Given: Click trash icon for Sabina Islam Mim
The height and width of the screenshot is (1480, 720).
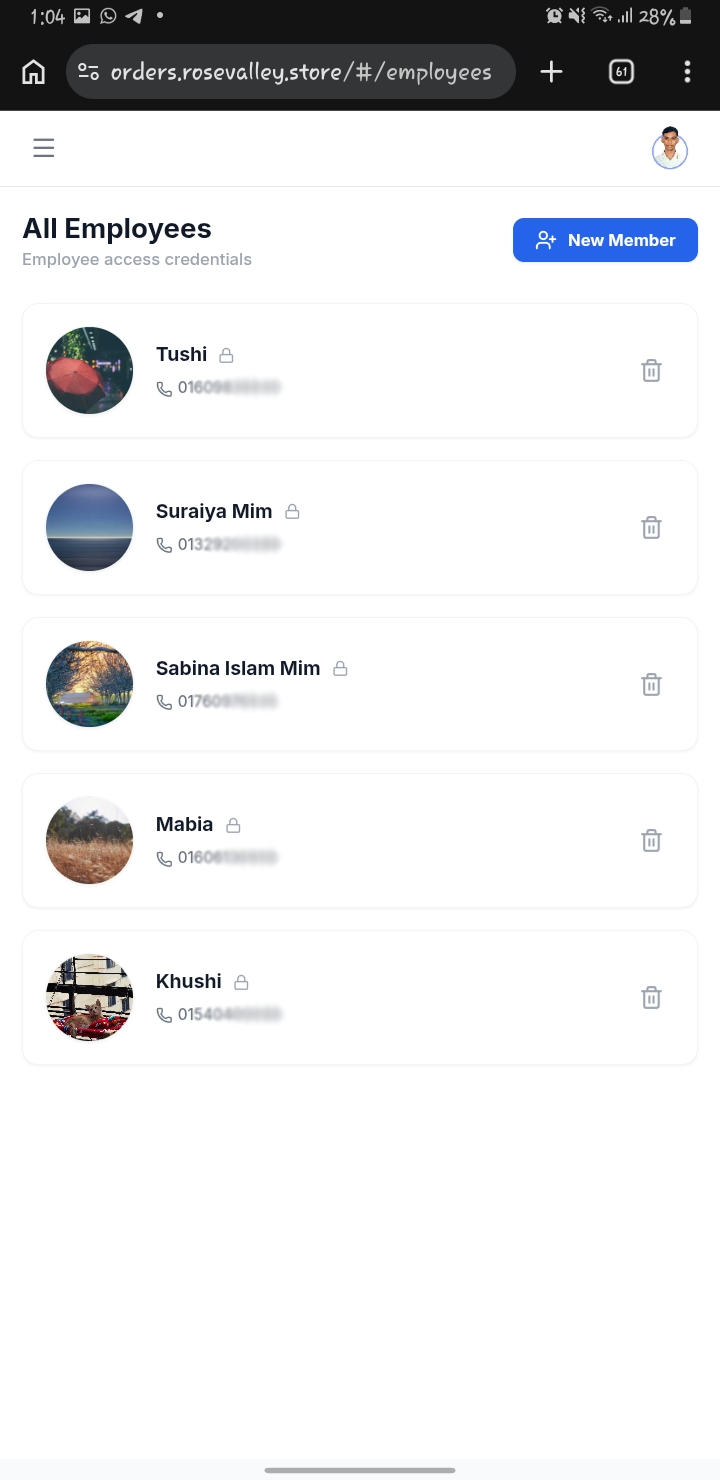Looking at the screenshot, I should [x=651, y=685].
